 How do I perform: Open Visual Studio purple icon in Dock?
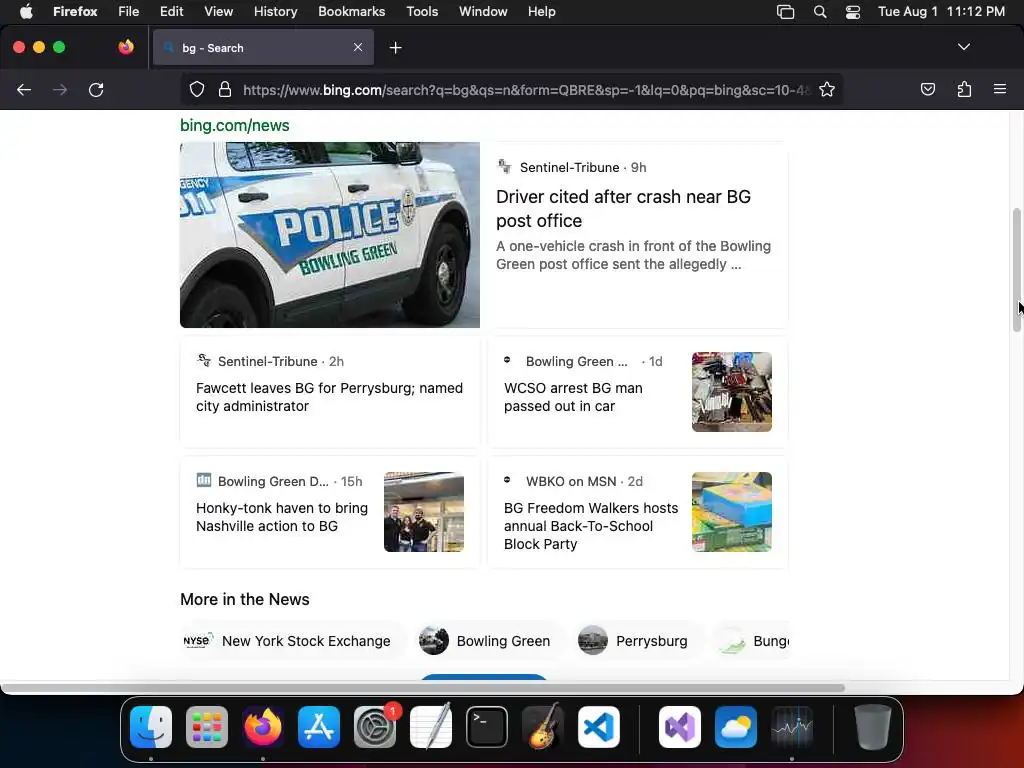[679, 727]
